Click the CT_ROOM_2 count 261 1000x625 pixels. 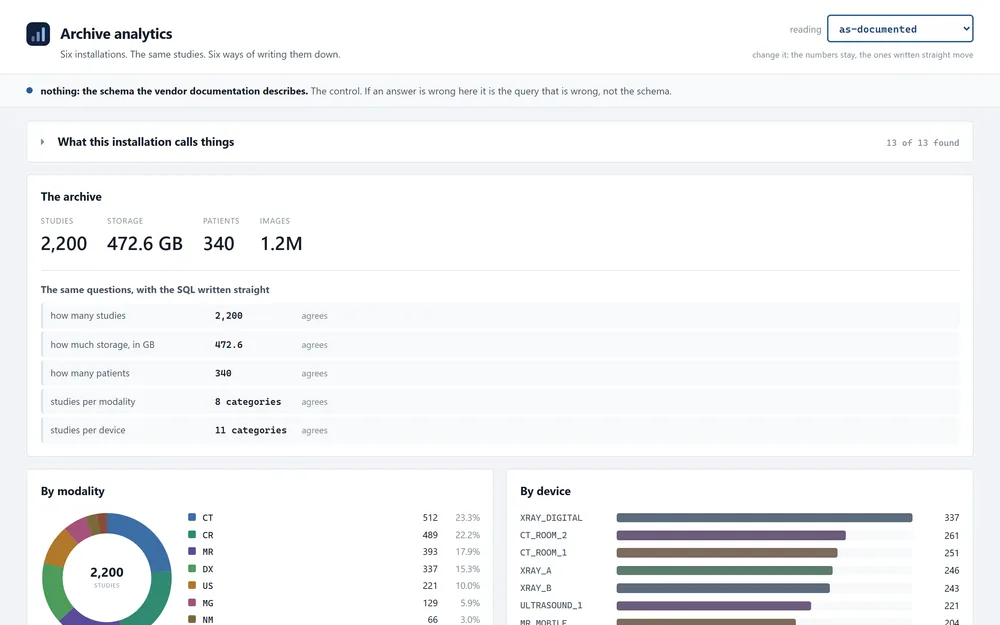click(x=952, y=536)
